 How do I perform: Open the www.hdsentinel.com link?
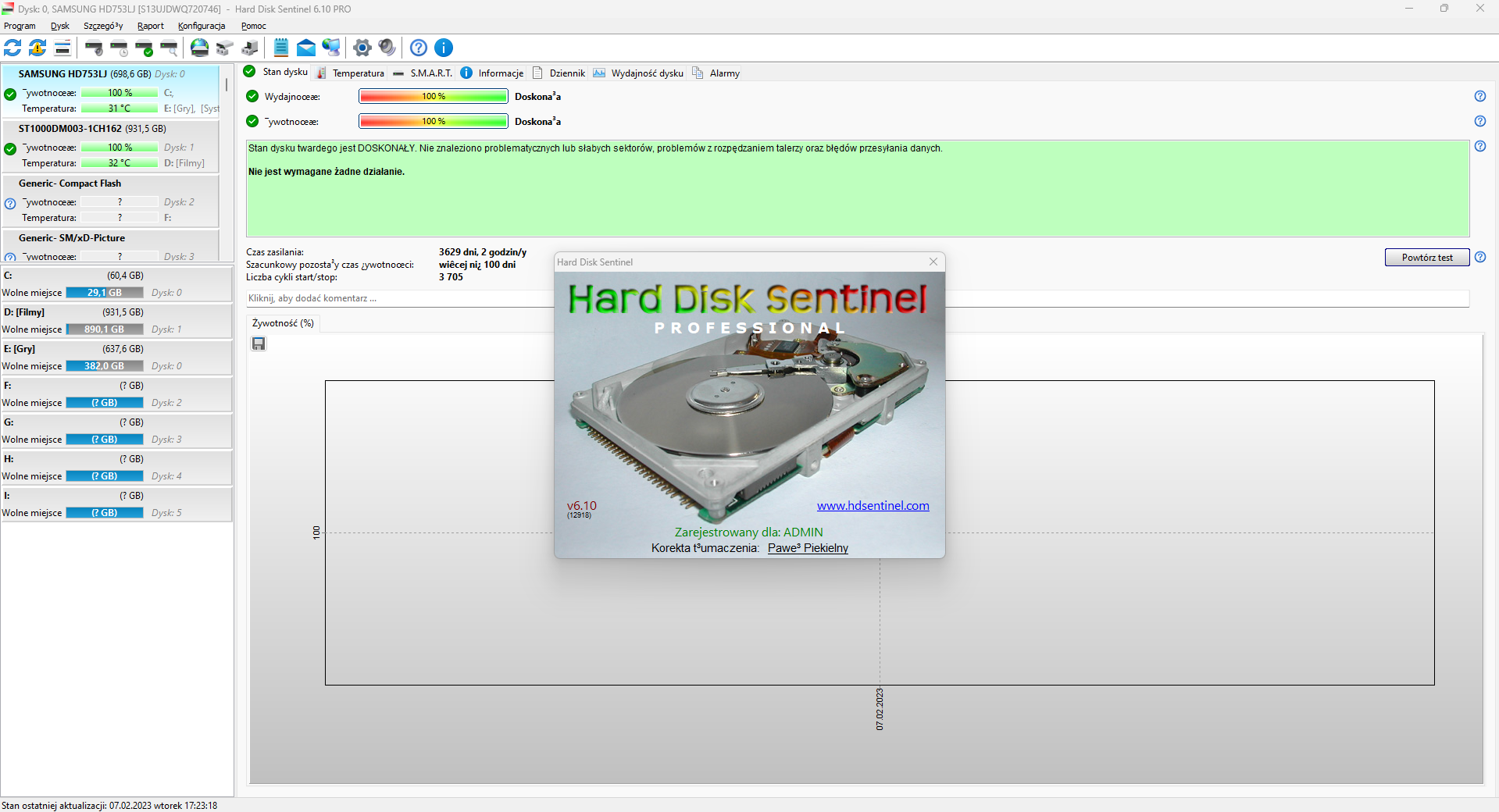coord(873,506)
